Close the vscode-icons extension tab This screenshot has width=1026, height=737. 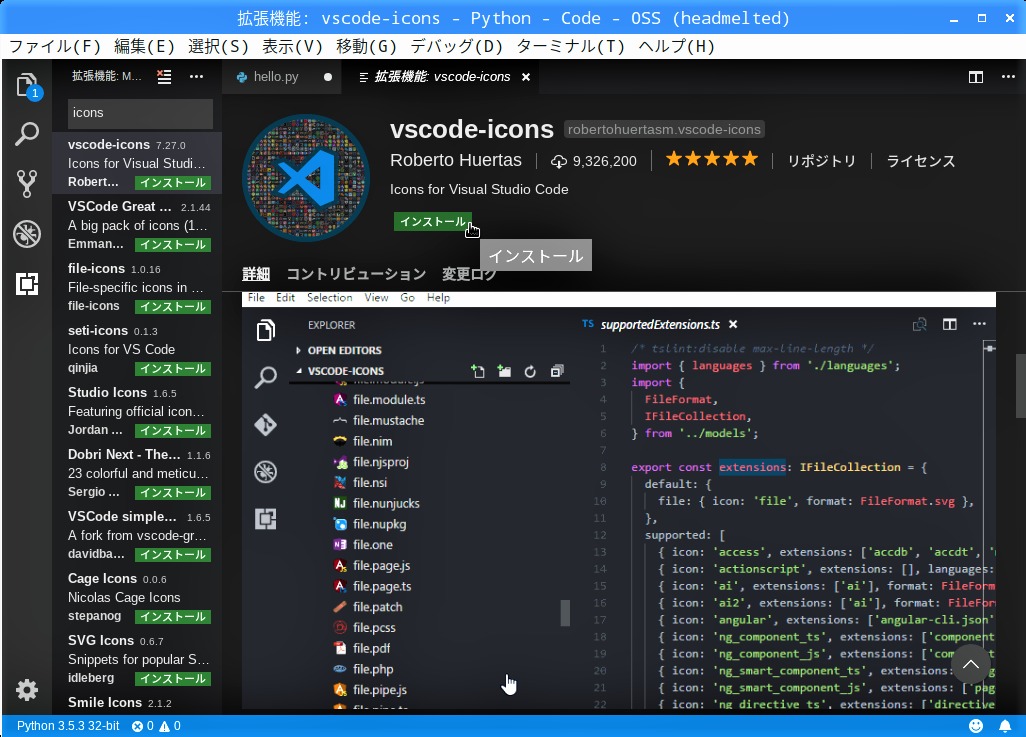[525, 77]
